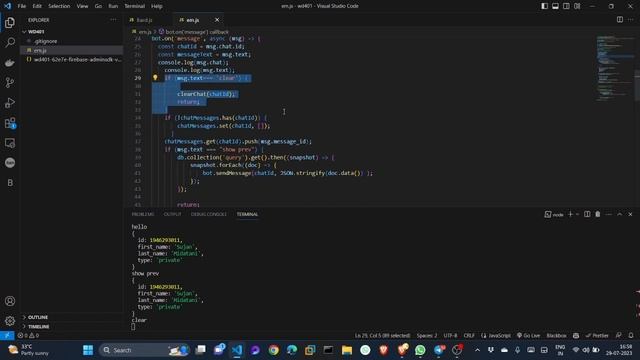The width and height of the screenshot is (640, 360).
Task: Click the code minimap
Action: [614, 68]
